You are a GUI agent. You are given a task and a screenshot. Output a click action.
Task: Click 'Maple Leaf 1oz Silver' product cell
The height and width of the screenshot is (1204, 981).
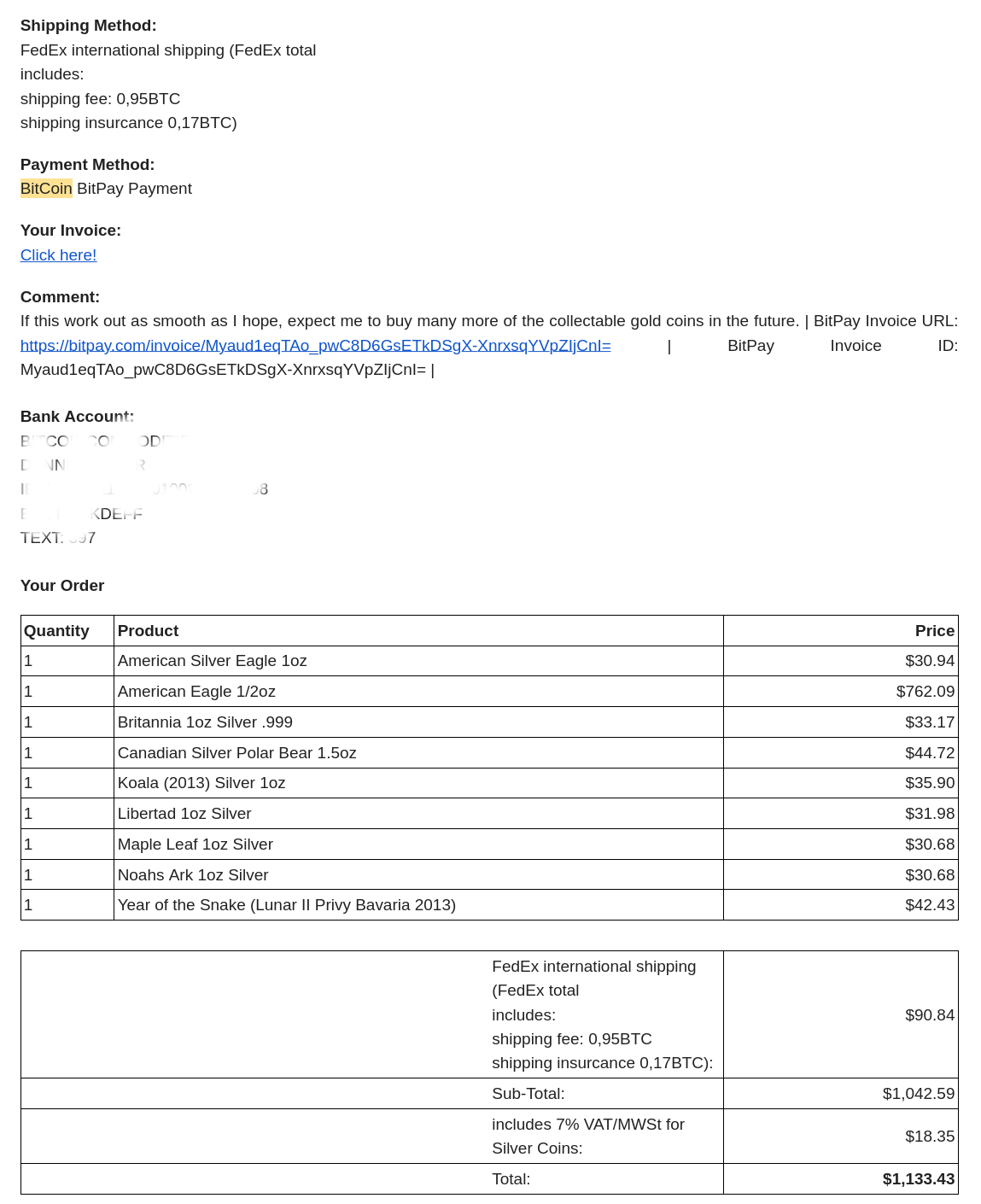click(x=418, y=845)
